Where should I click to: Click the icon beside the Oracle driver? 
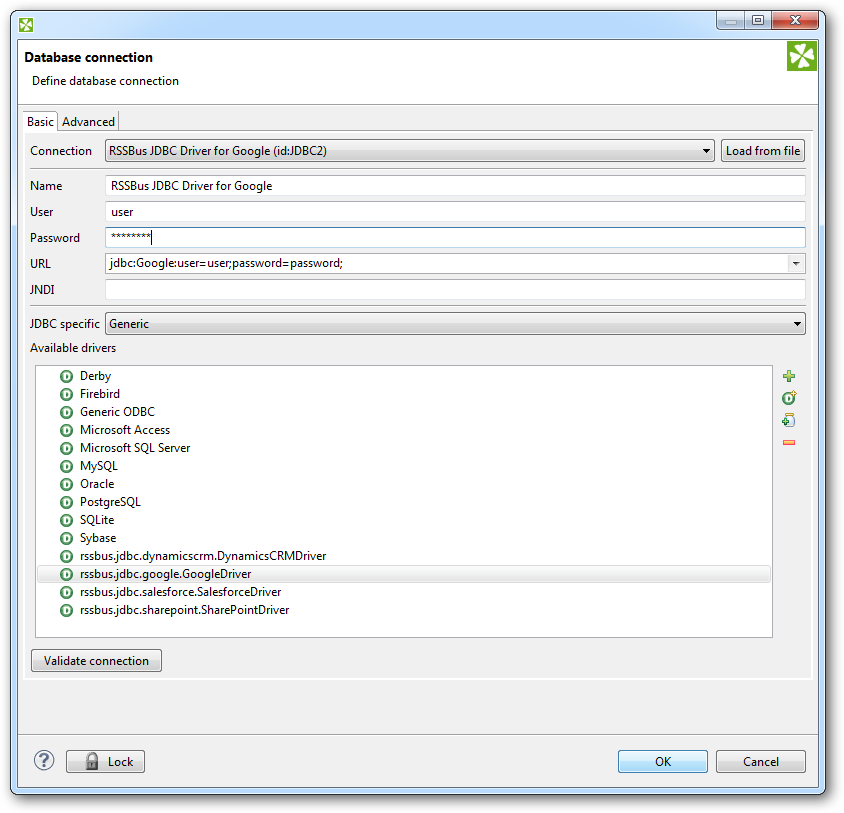coord(67,484)
